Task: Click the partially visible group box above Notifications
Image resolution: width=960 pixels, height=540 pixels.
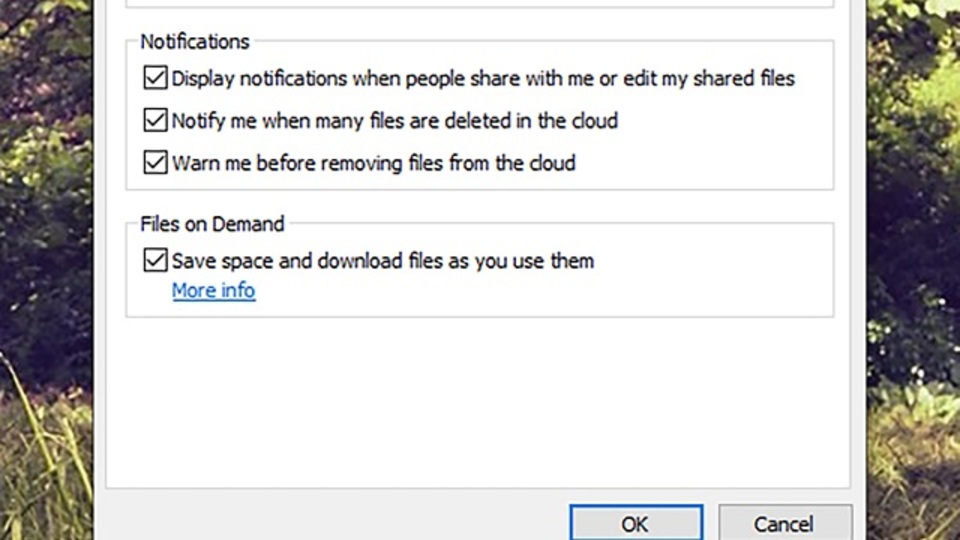Action: pyautogui.click(x=479, y=4)
